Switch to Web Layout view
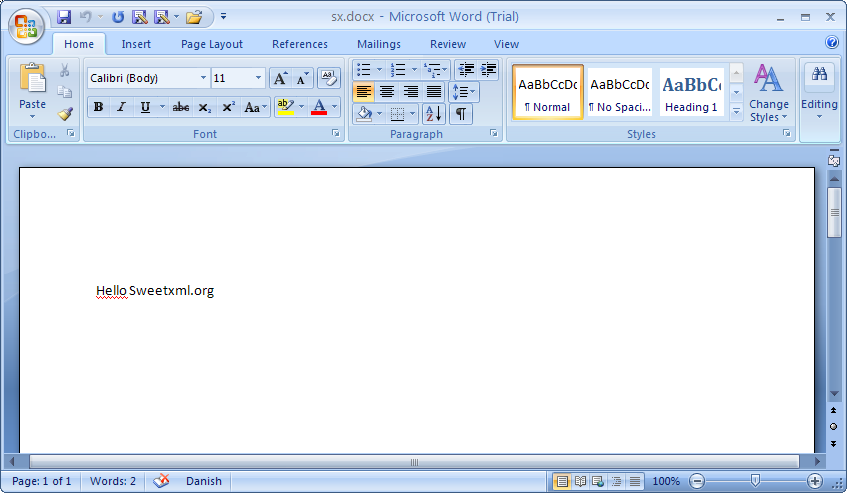Screen dimensions: 847x493 pyautogui.click(x=598, y=481)
